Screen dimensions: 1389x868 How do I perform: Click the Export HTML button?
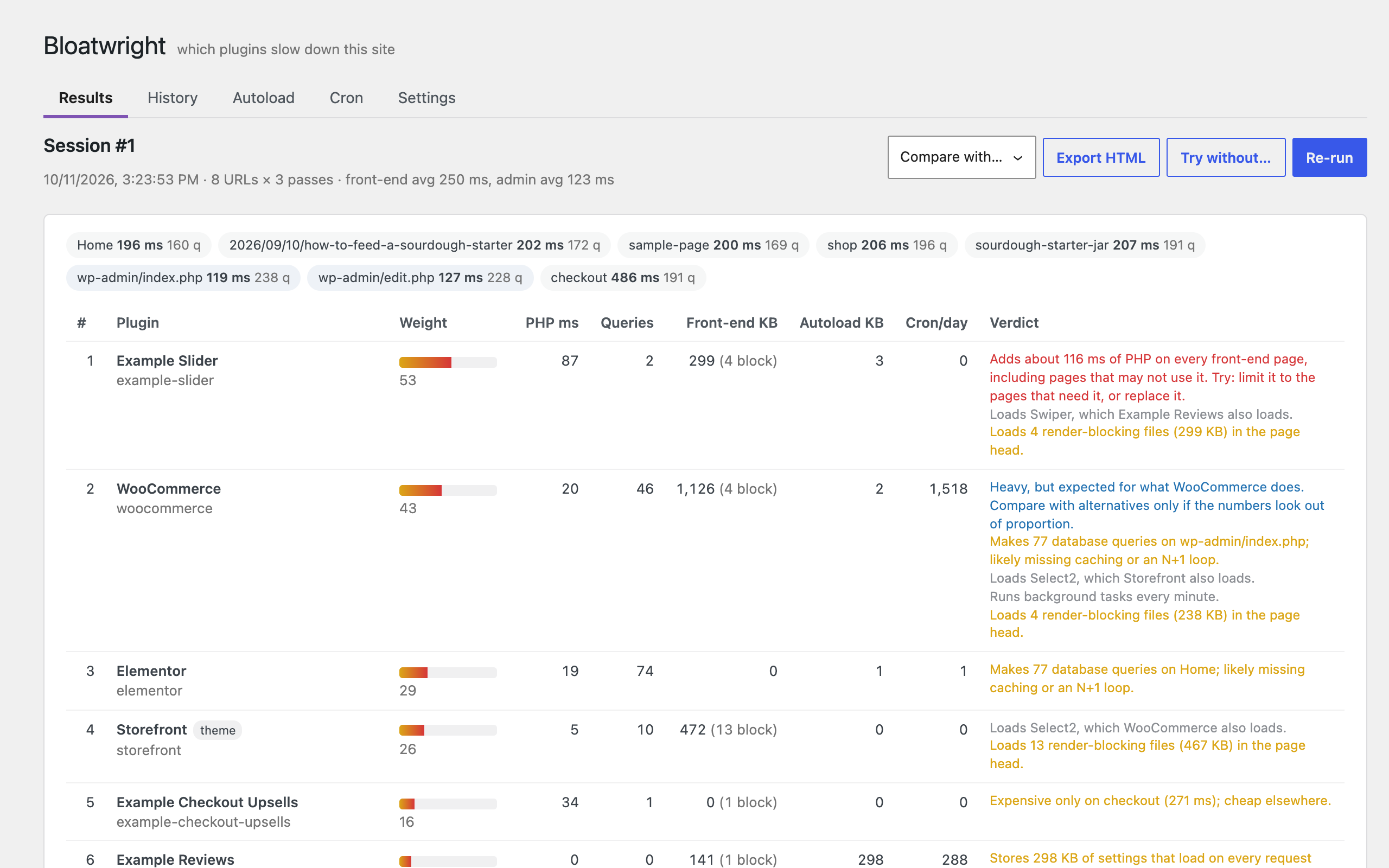[1101, 157]
